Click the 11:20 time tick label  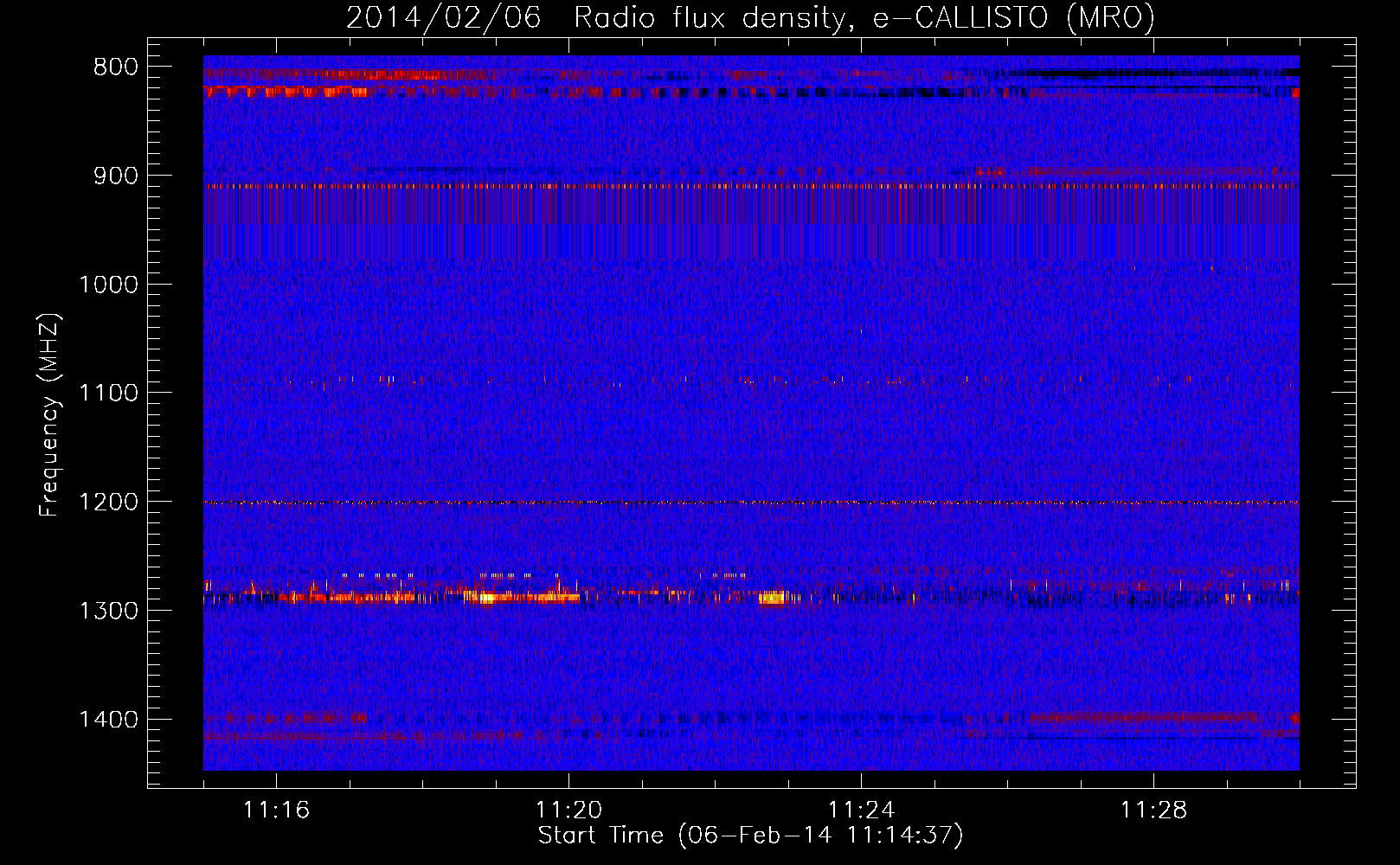click(568, 811)
